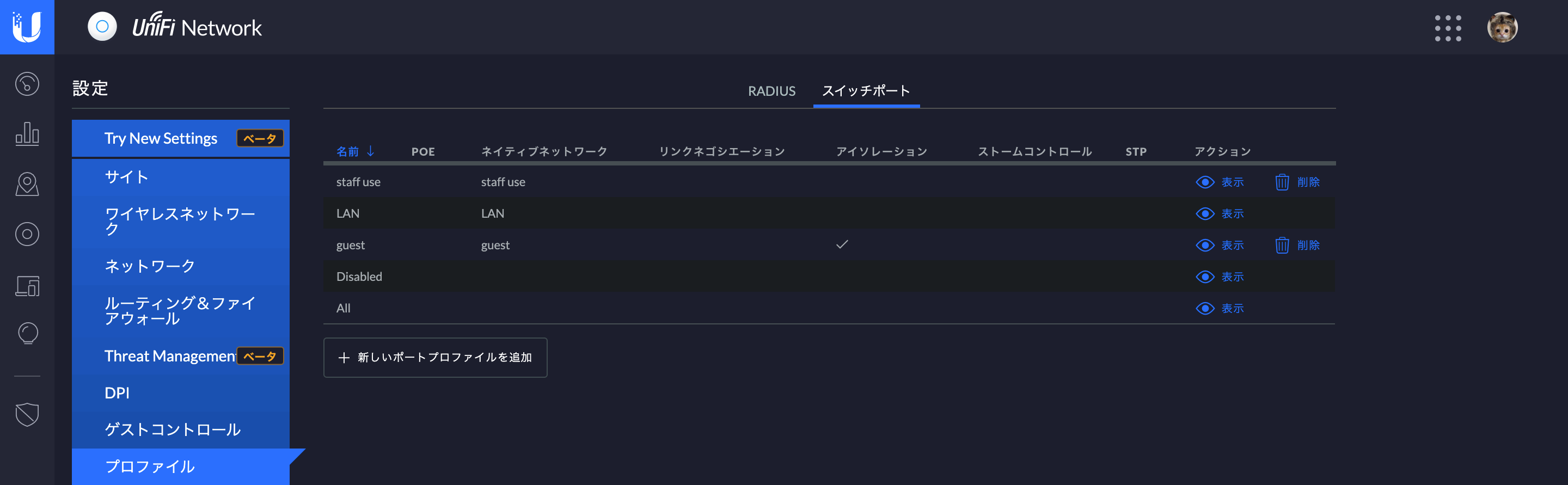1568x485 pixels.
Task: Switch to the RADIUS tab
Action: (x=771, y=91)
